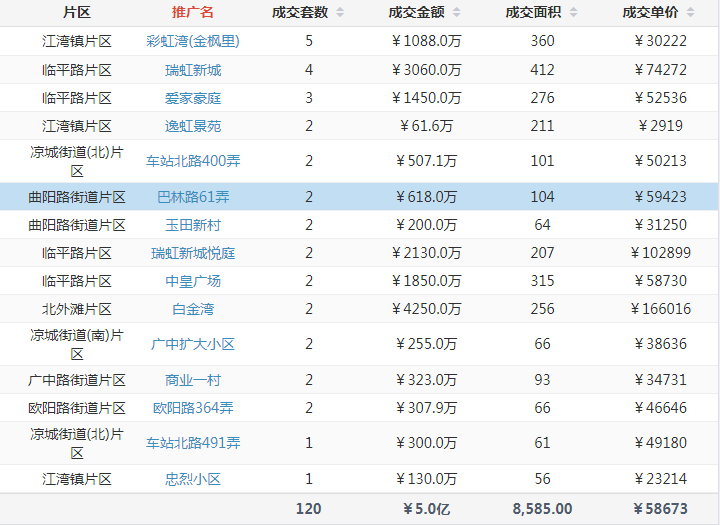Select 凉城街道(南)片区 district cell
720x525 pixels.
[77, 344]
